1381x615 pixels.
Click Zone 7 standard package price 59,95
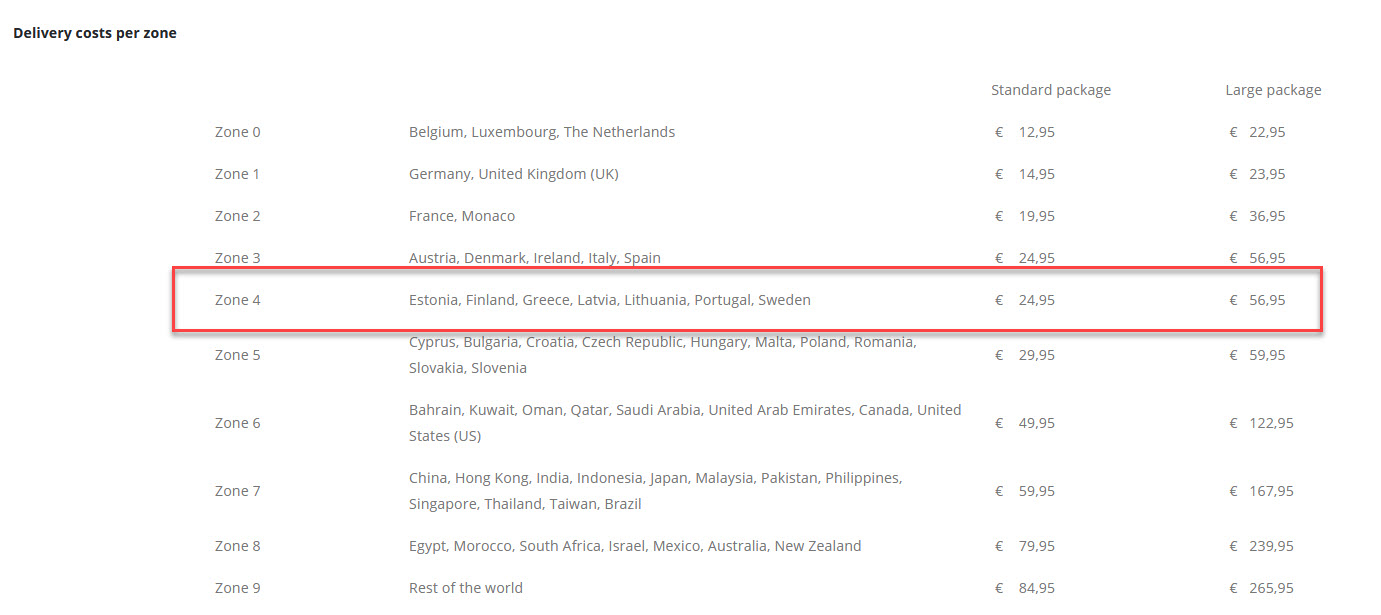click(x=1036, y=491)
